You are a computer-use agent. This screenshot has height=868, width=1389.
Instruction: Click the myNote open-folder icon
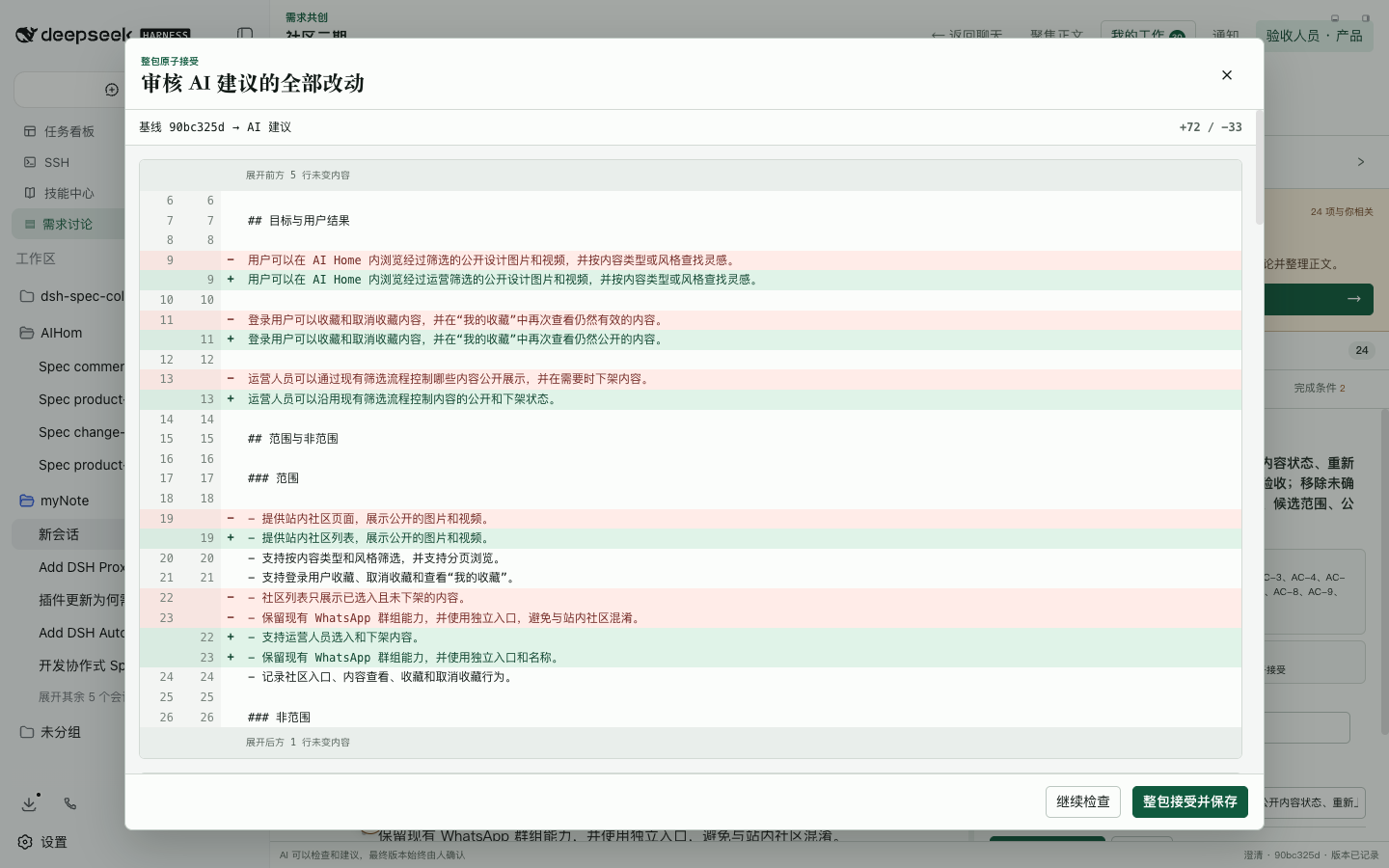[27, 501]
